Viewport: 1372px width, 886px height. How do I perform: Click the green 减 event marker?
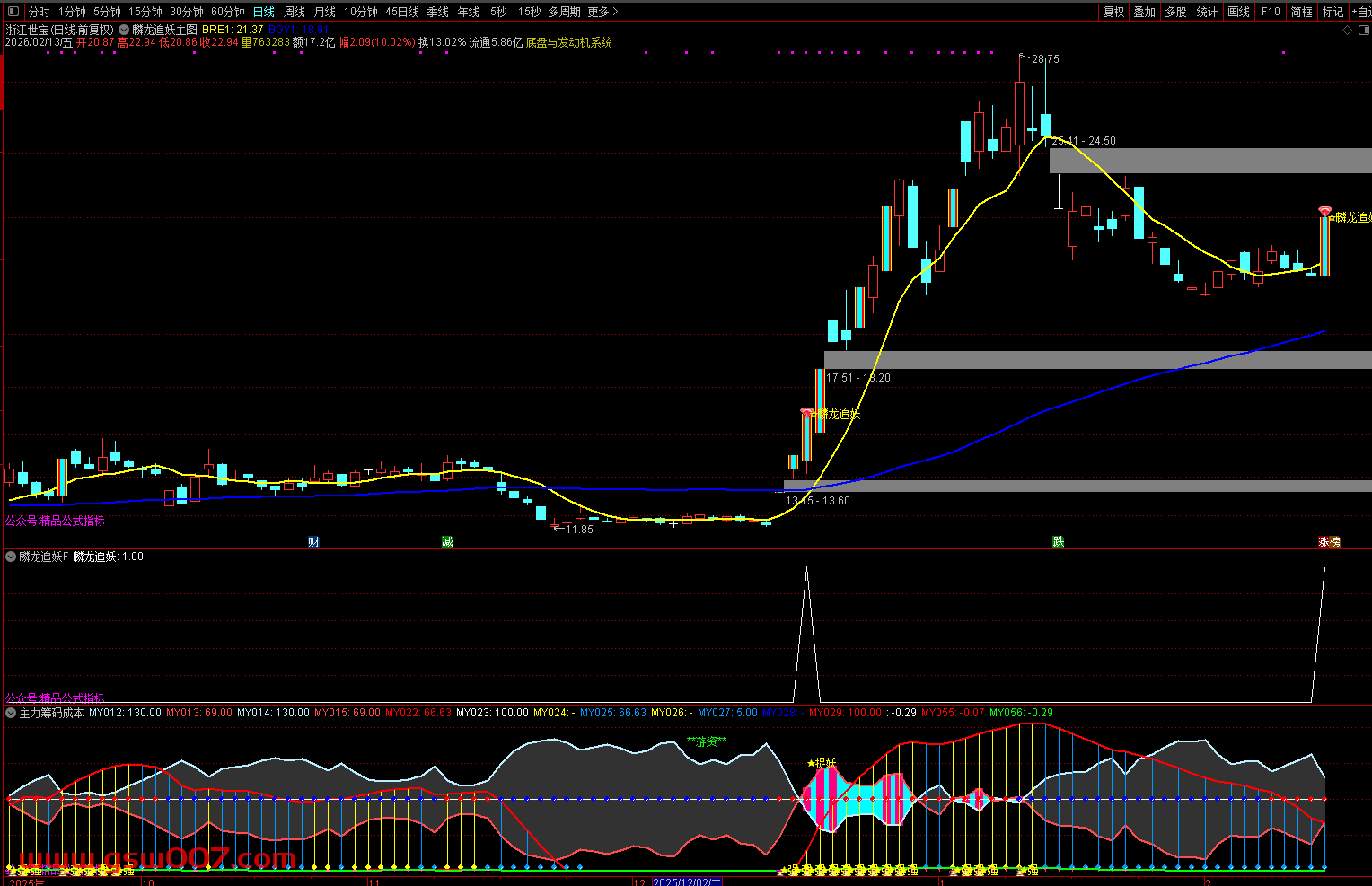point(447,542)
